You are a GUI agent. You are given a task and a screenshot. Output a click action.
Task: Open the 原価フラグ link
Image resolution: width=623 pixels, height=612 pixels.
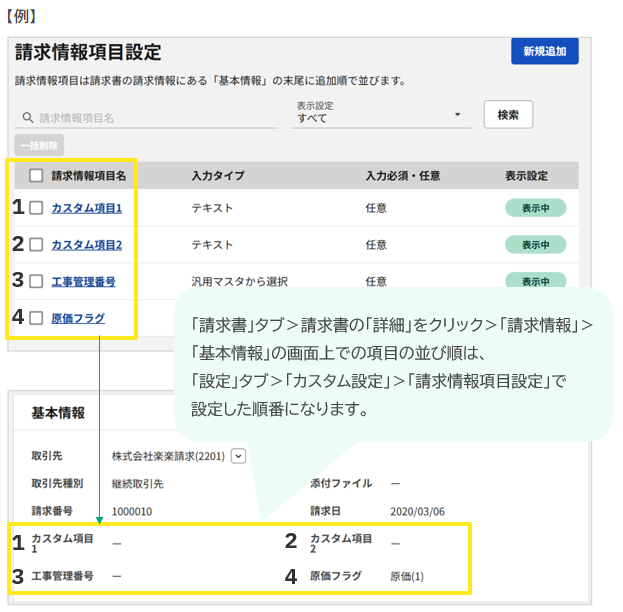pos(78,318)
